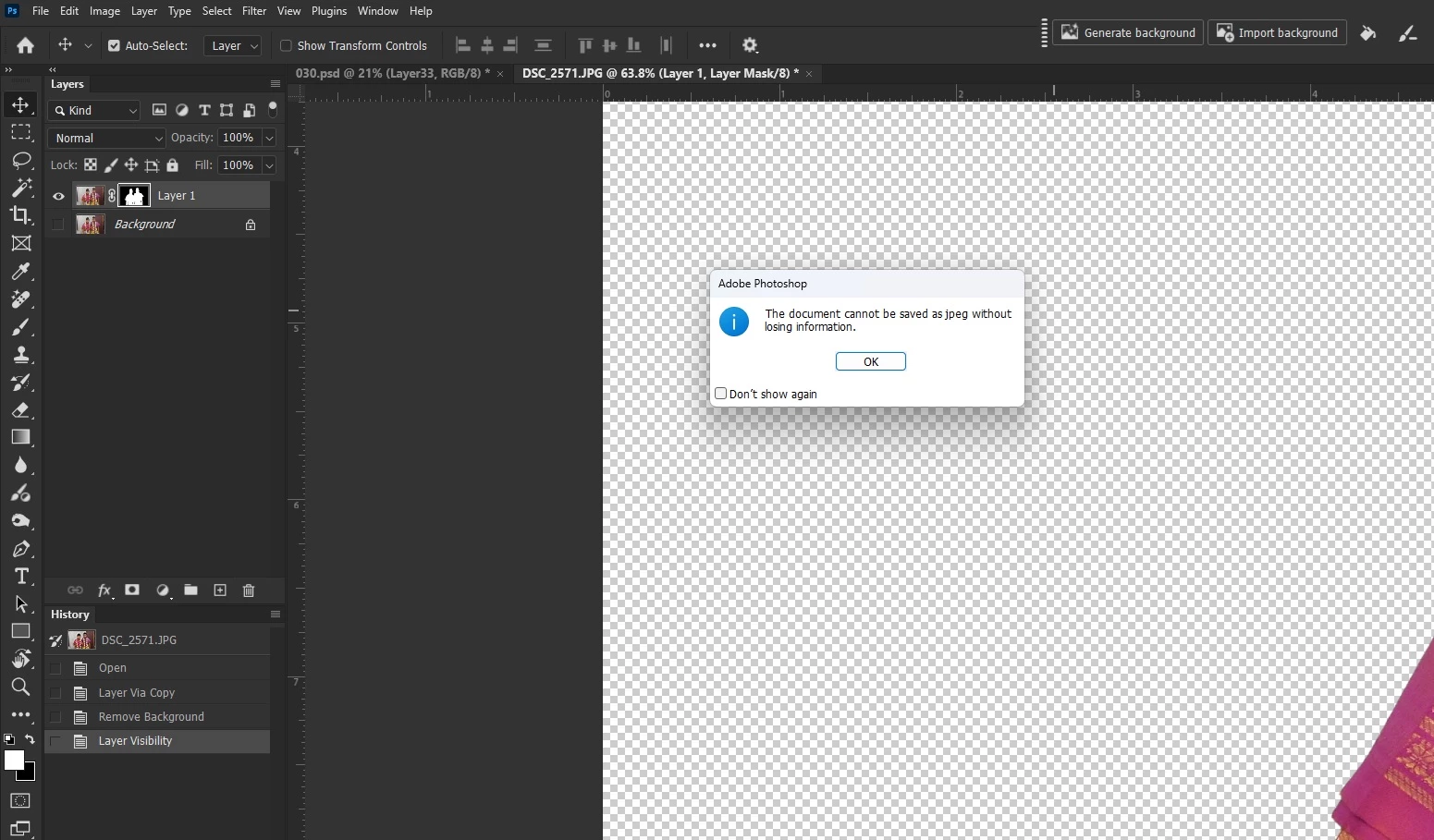This screenshot has height=840, width=1434.
Task: Select the Lasso tool
Action: [20, 160]
